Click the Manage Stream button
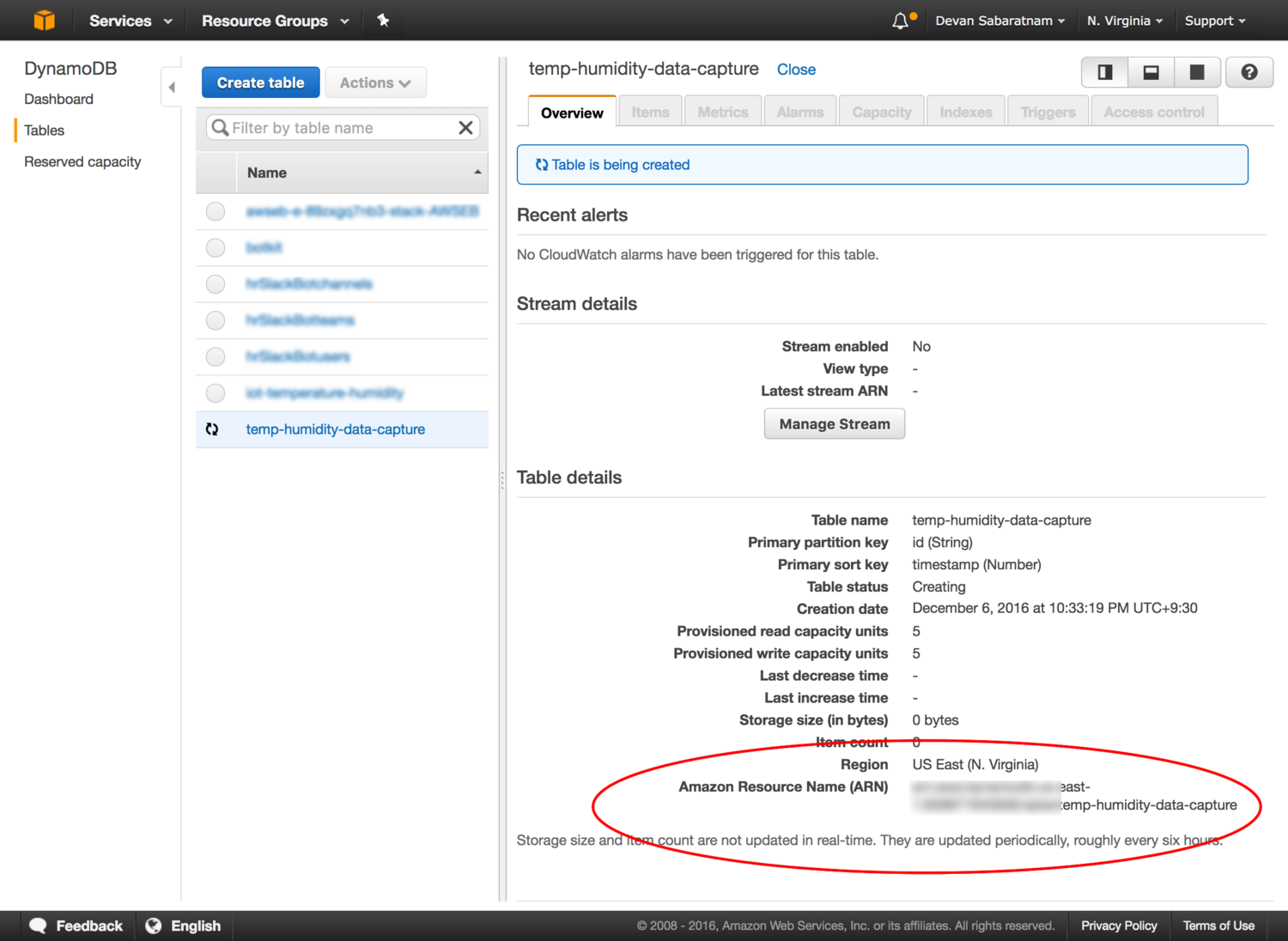 point(835,424)
